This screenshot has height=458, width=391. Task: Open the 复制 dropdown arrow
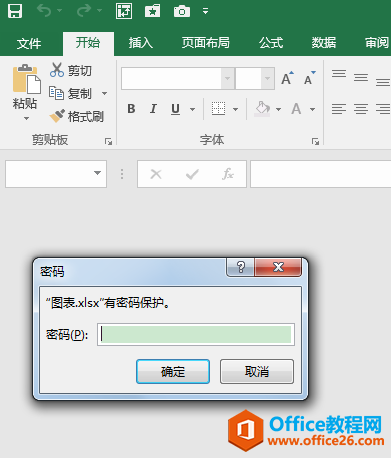(105, 93)
